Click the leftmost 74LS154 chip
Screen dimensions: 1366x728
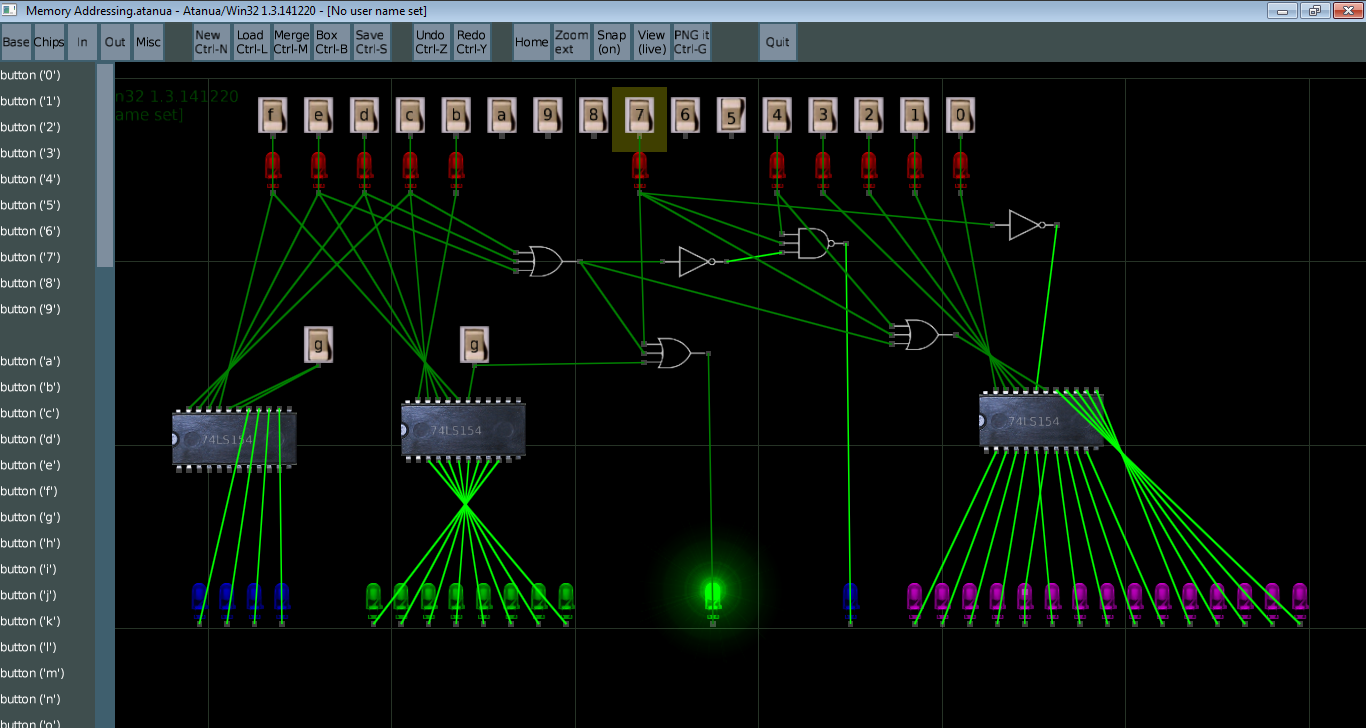(x=233, y=440)
